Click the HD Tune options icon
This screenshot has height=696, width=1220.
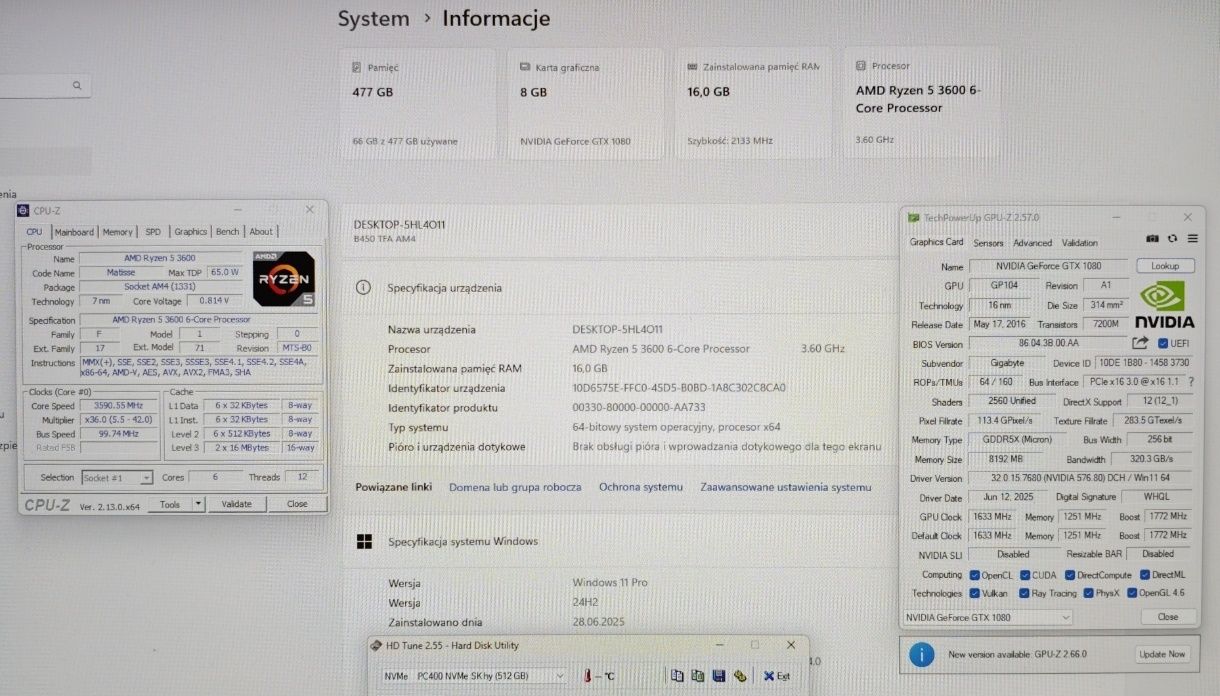[740, 676]
